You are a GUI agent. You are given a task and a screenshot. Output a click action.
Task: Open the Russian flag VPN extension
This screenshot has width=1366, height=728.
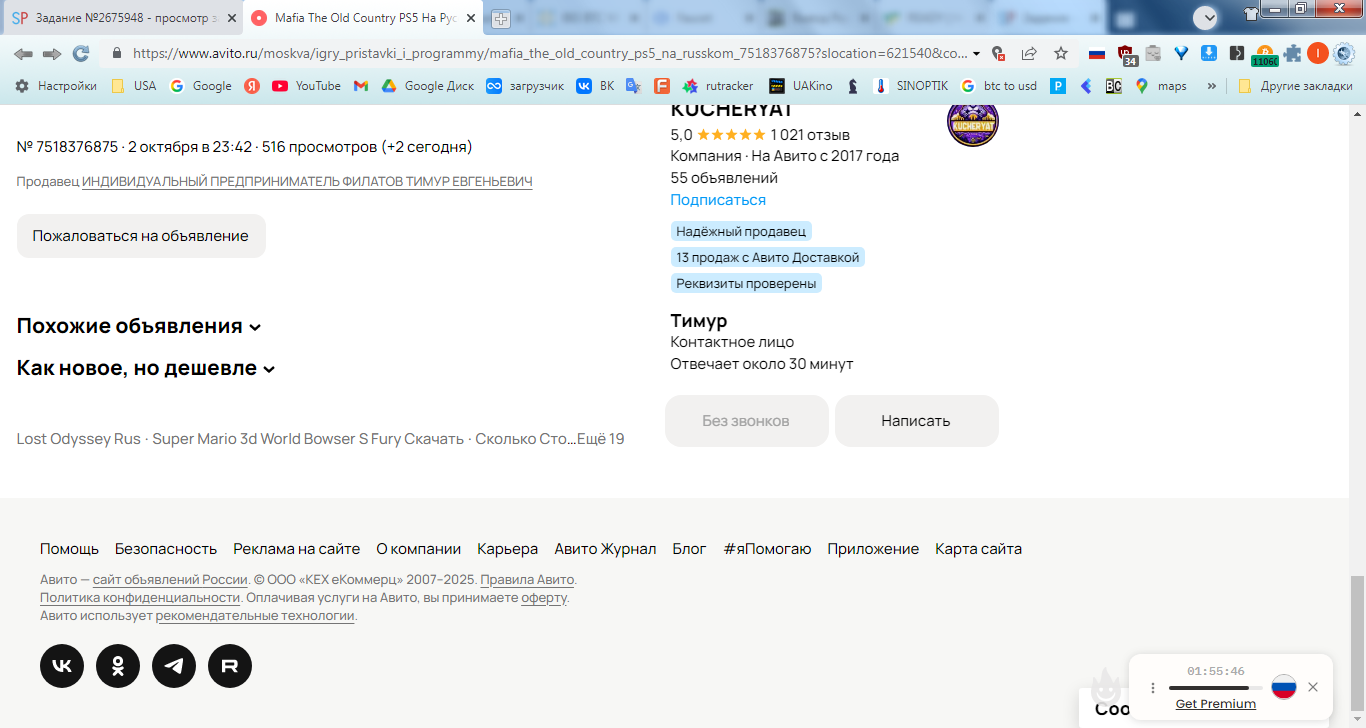[x=1097, y=53]
